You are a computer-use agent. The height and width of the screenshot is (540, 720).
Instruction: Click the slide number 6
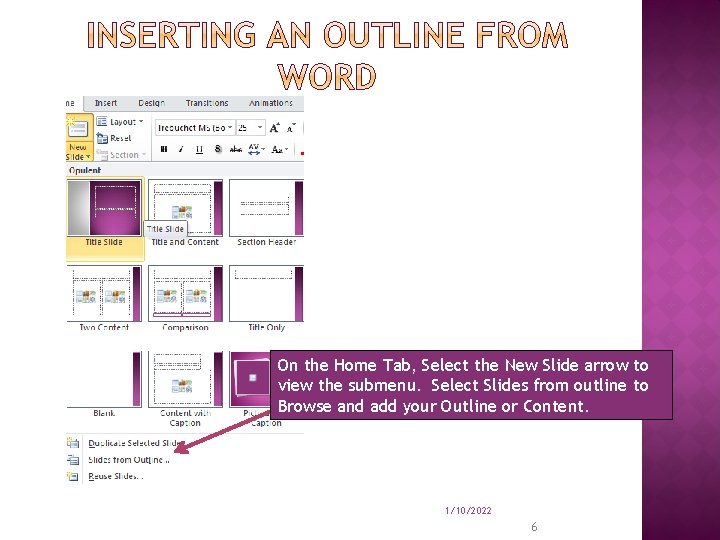[534, 527]
